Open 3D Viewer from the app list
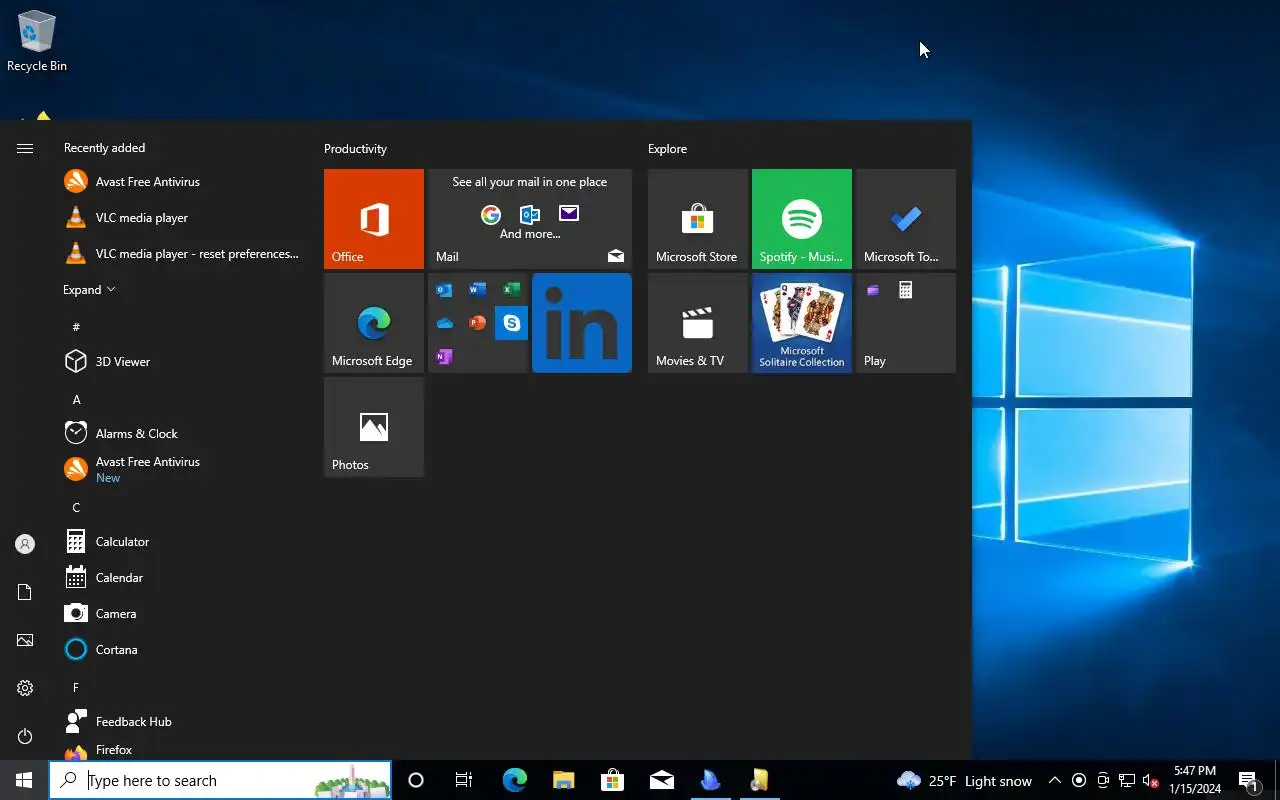Image resolution: width=1280 pixels, height=800 pixels. point(182,362)
